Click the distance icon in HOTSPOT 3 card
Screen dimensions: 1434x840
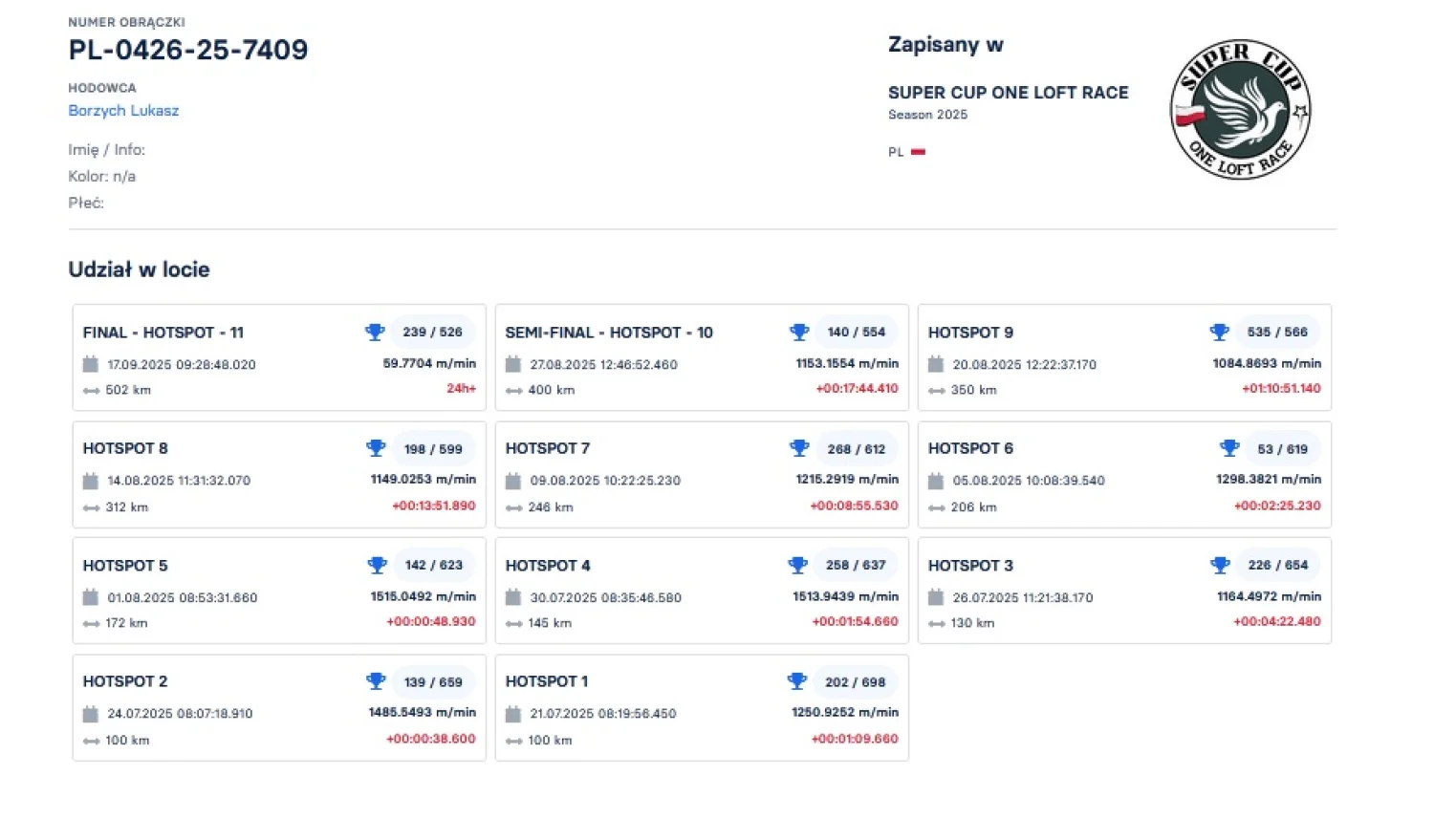point(936,623)
